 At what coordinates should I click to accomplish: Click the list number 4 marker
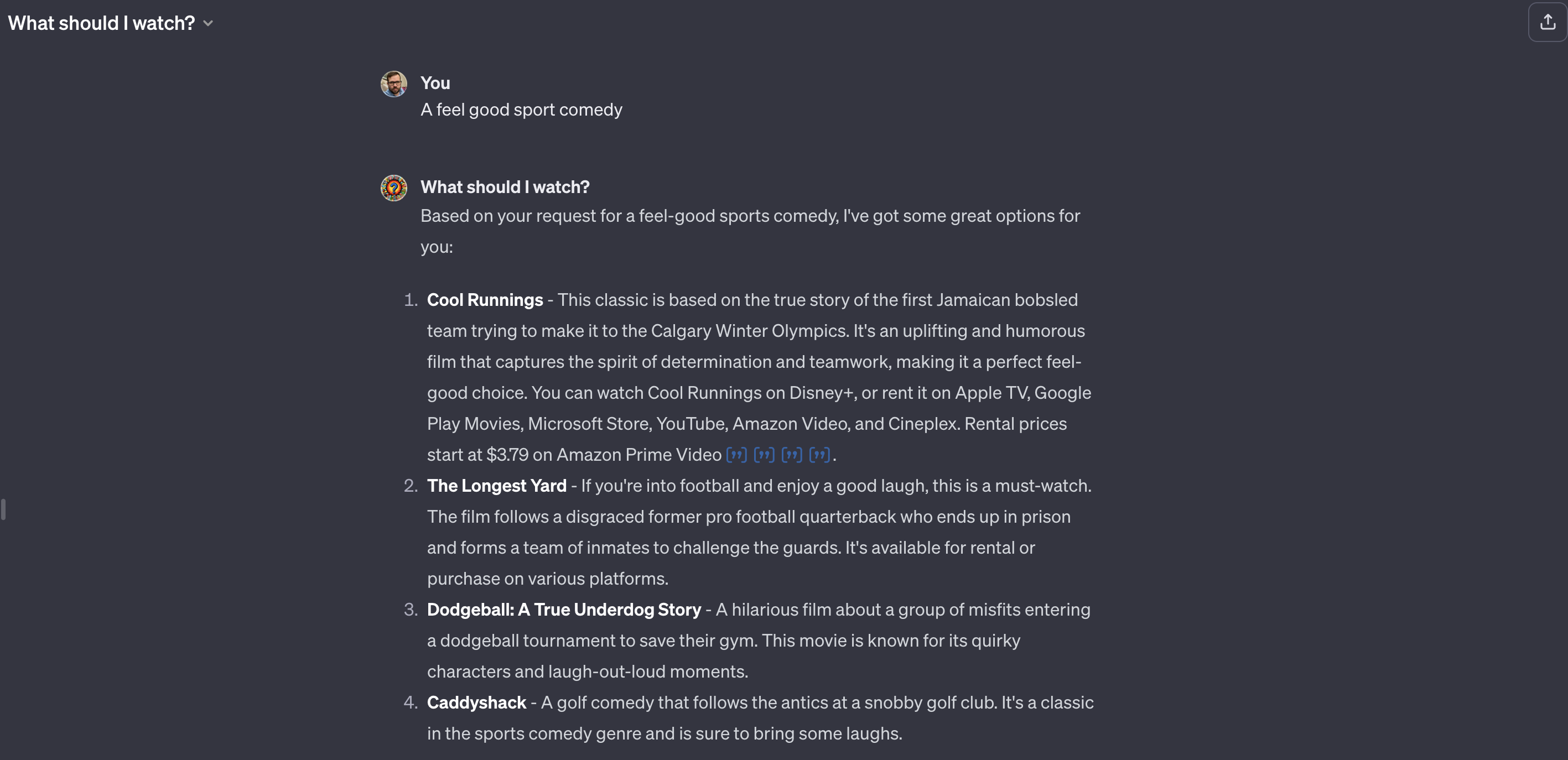(411, 703)
